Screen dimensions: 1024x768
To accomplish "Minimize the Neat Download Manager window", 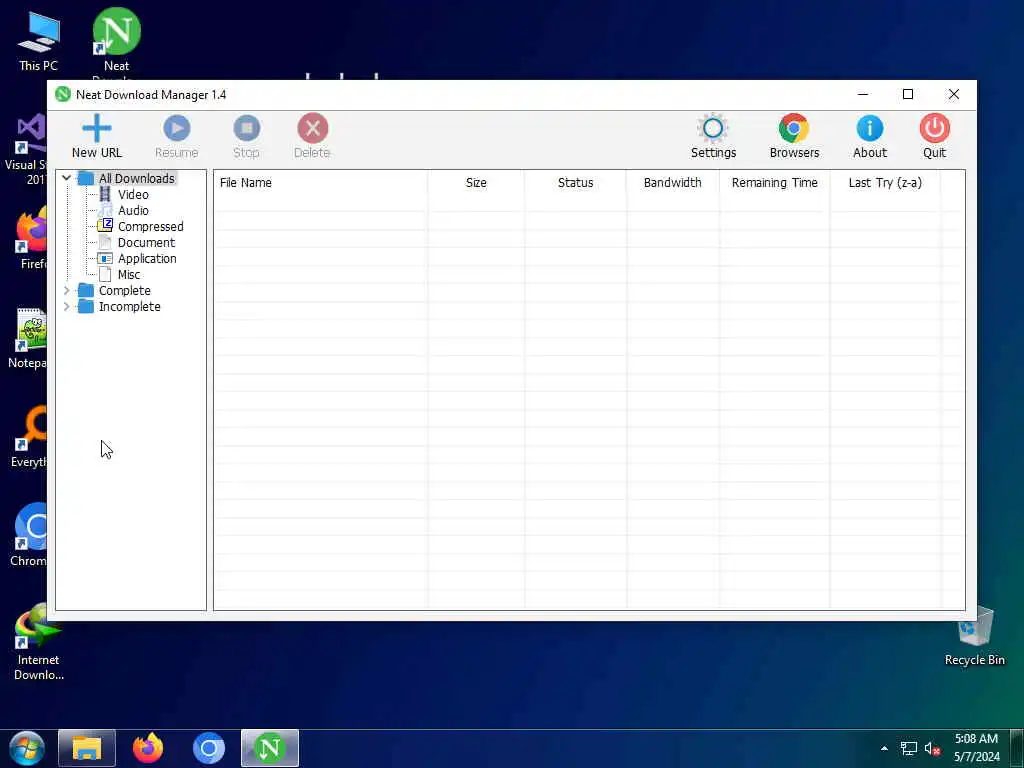I will point(863,95).
